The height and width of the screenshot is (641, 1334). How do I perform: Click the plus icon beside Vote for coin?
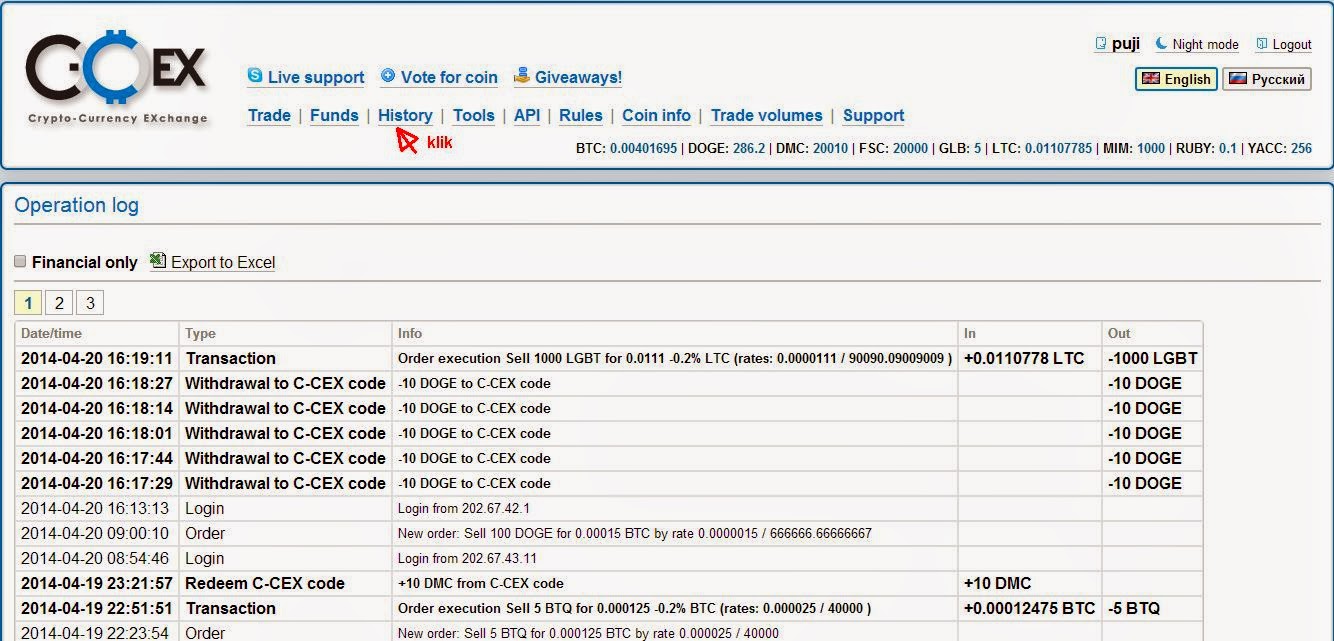[x=388, y=76]
